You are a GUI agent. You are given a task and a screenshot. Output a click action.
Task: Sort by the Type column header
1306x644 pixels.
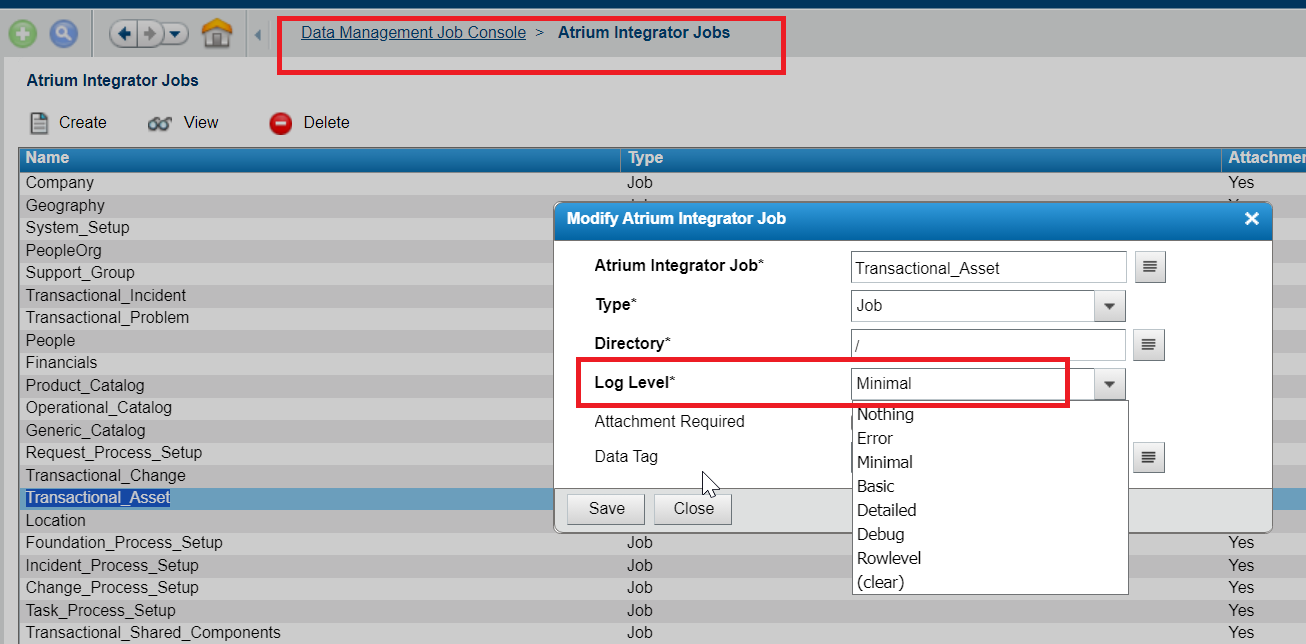coord(921,158)
